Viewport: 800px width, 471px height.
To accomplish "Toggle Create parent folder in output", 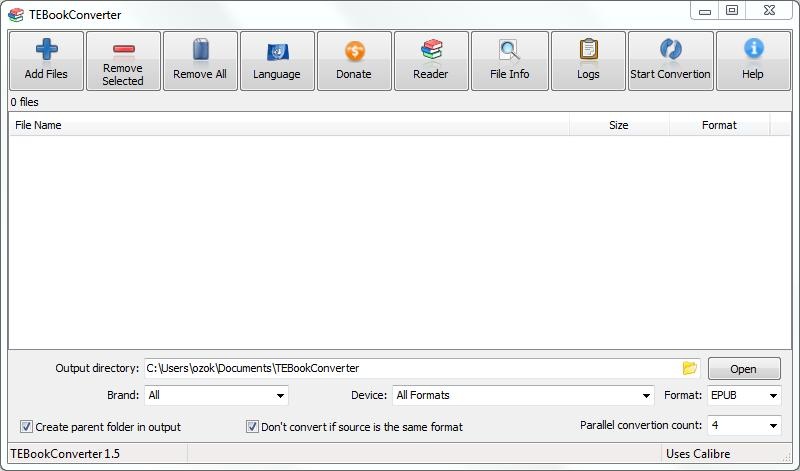I will (x=26, y=427).
